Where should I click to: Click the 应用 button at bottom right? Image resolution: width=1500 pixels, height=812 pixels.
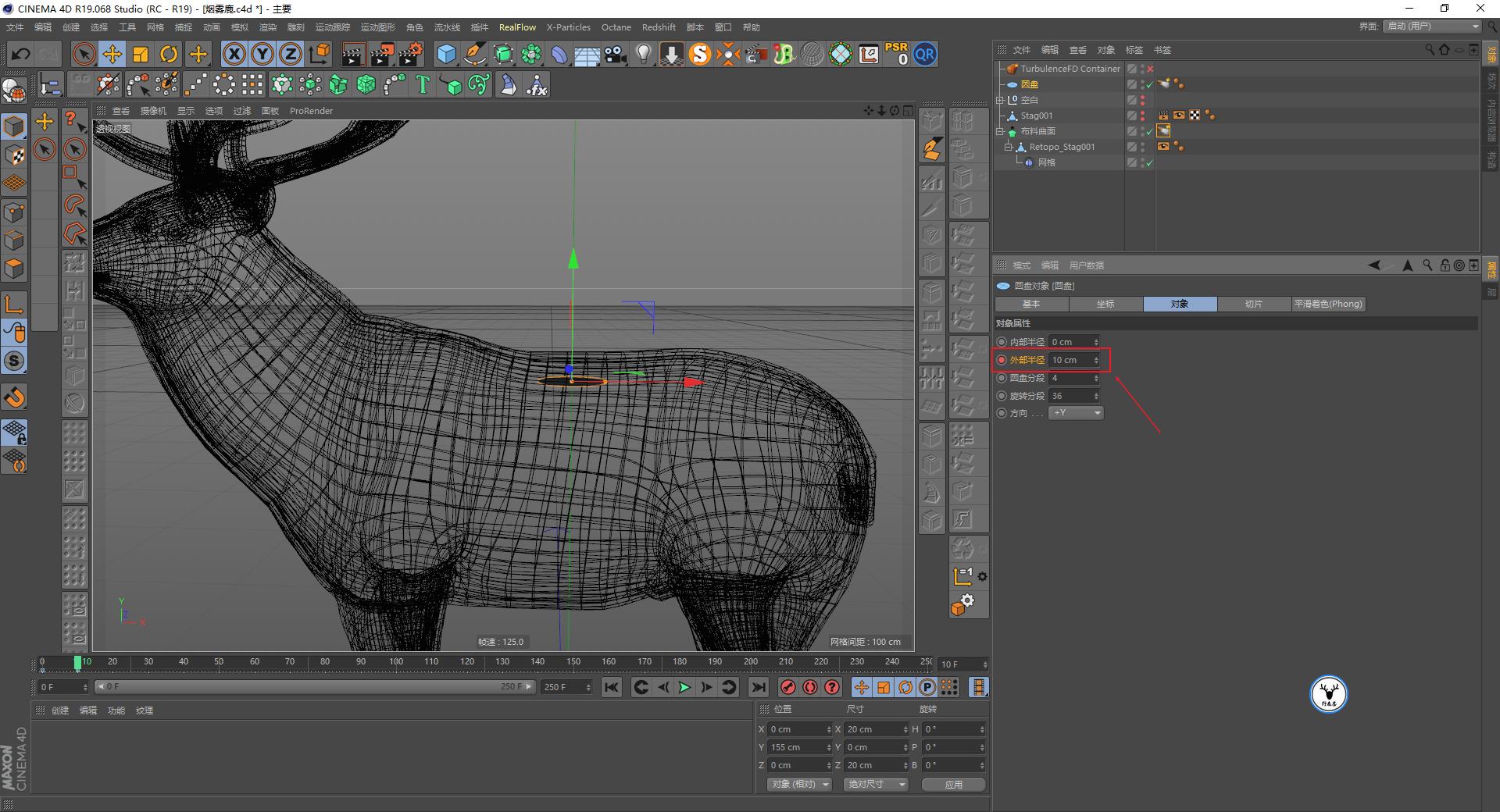click(x=953, y=784)
